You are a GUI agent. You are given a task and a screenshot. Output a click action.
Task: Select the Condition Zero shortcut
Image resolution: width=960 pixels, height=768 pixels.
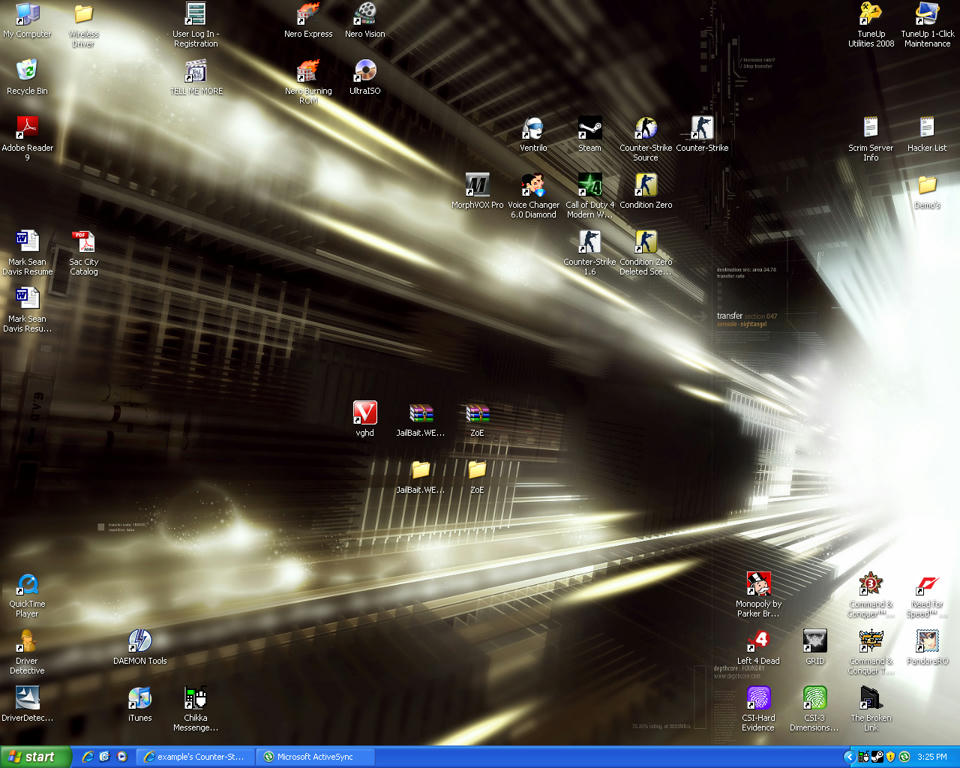tap(646, 192)
